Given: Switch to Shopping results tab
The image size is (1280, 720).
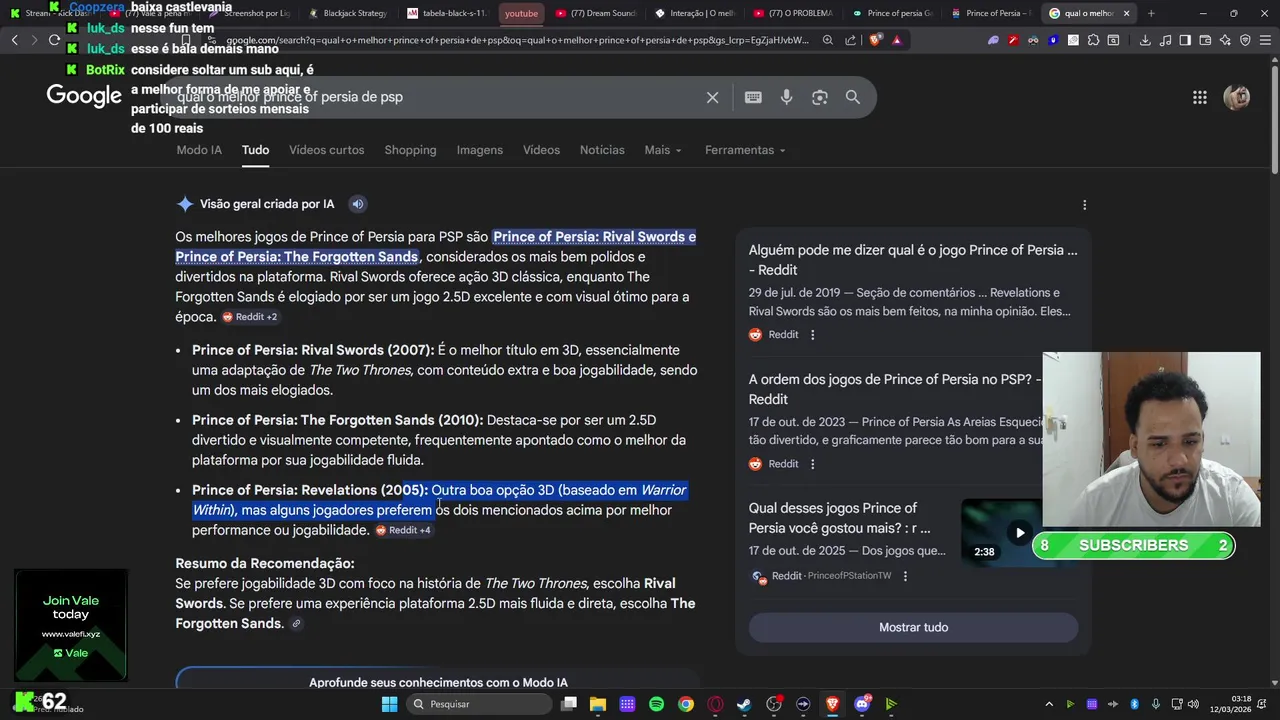Looking at the screenshot, I should click(x=410, y=150).
